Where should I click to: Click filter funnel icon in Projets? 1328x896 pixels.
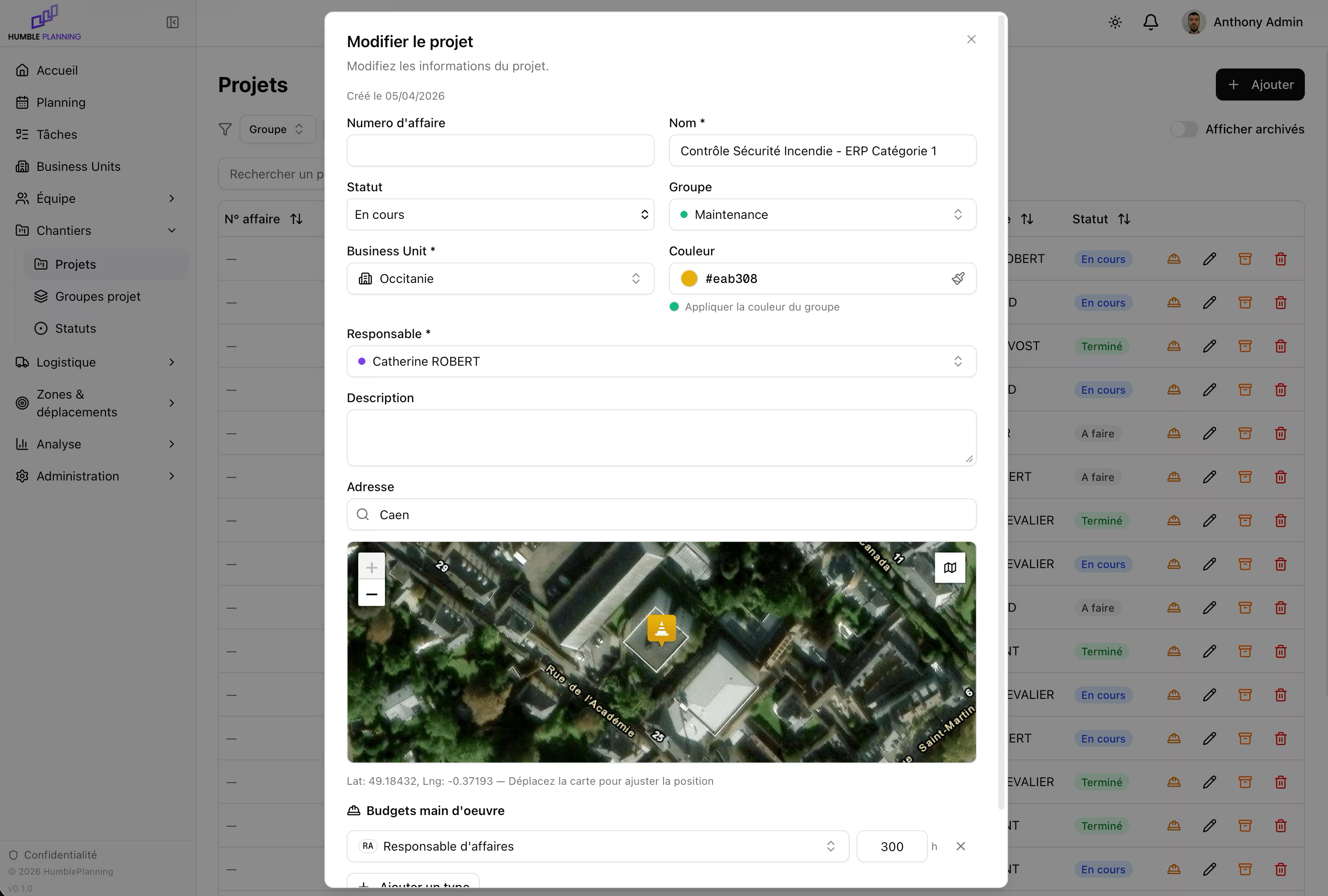[x=225, y=129]
